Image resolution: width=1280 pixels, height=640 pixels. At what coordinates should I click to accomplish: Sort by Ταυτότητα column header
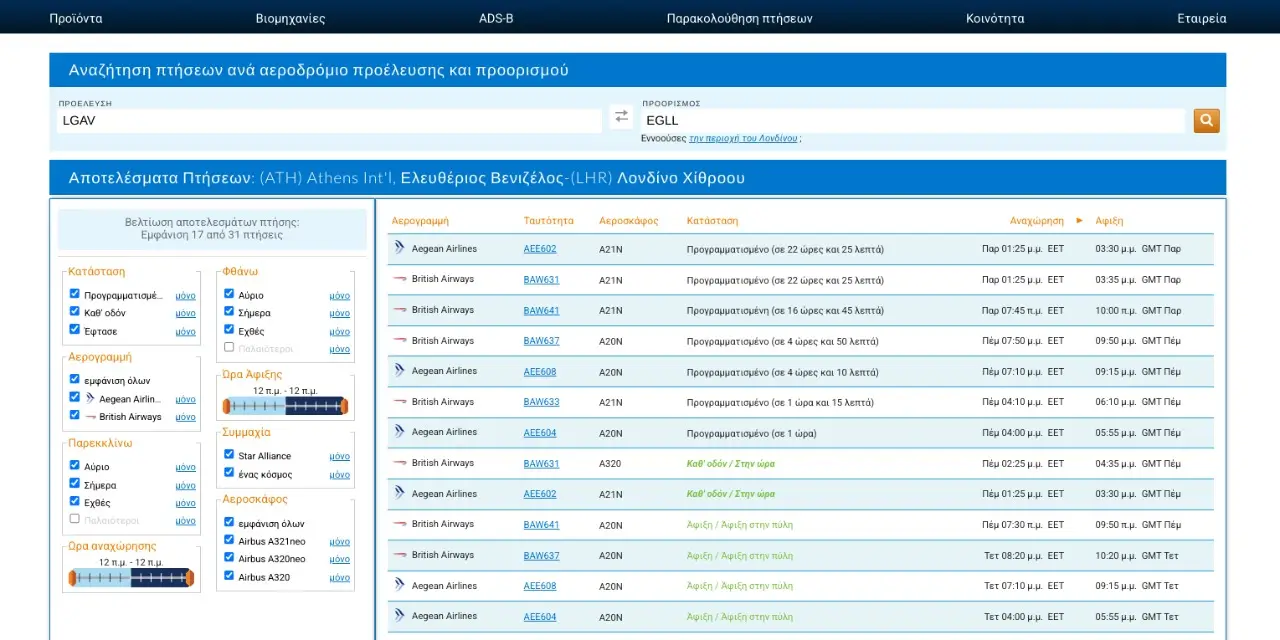click(548, 220)
